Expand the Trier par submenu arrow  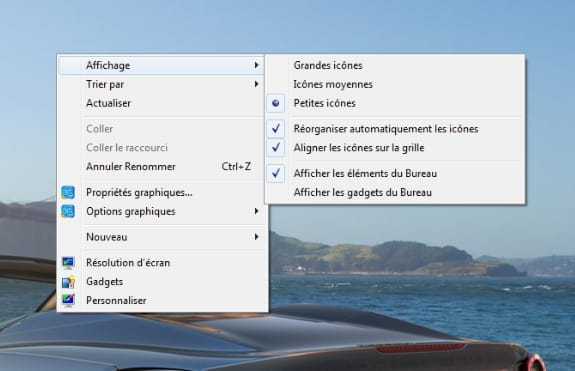[x=256, y=84]
